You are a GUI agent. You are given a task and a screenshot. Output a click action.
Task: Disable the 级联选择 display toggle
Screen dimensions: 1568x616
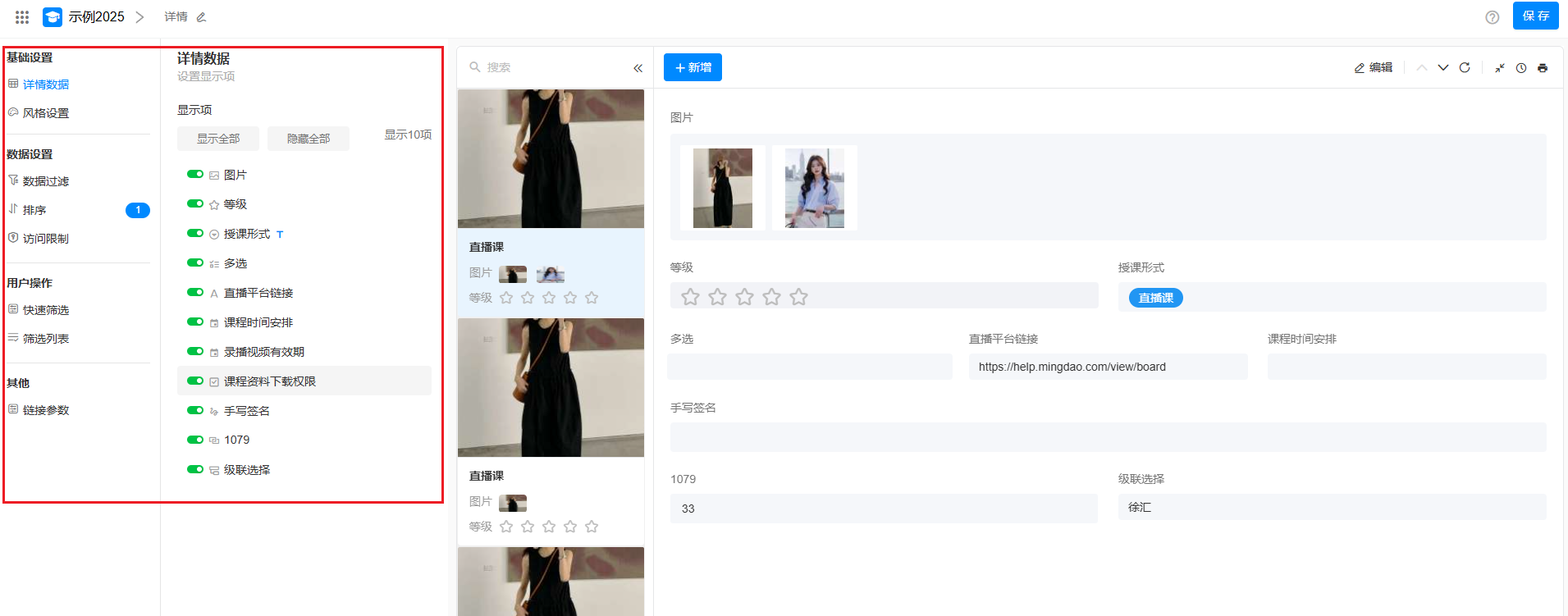tap(195, 470)
